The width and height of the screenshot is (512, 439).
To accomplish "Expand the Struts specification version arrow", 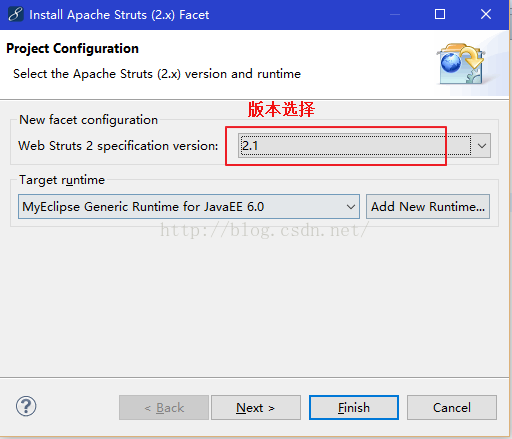I will (482, 146).
